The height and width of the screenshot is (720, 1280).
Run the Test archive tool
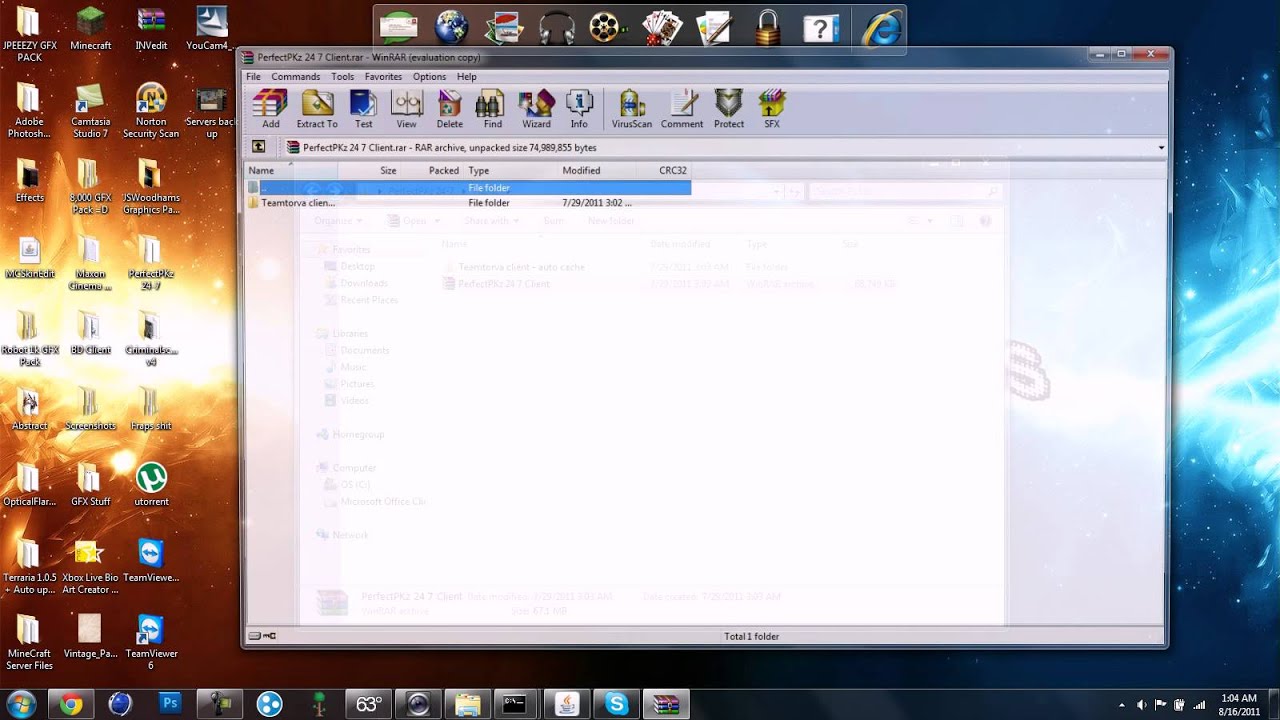[x=364, y=109]
